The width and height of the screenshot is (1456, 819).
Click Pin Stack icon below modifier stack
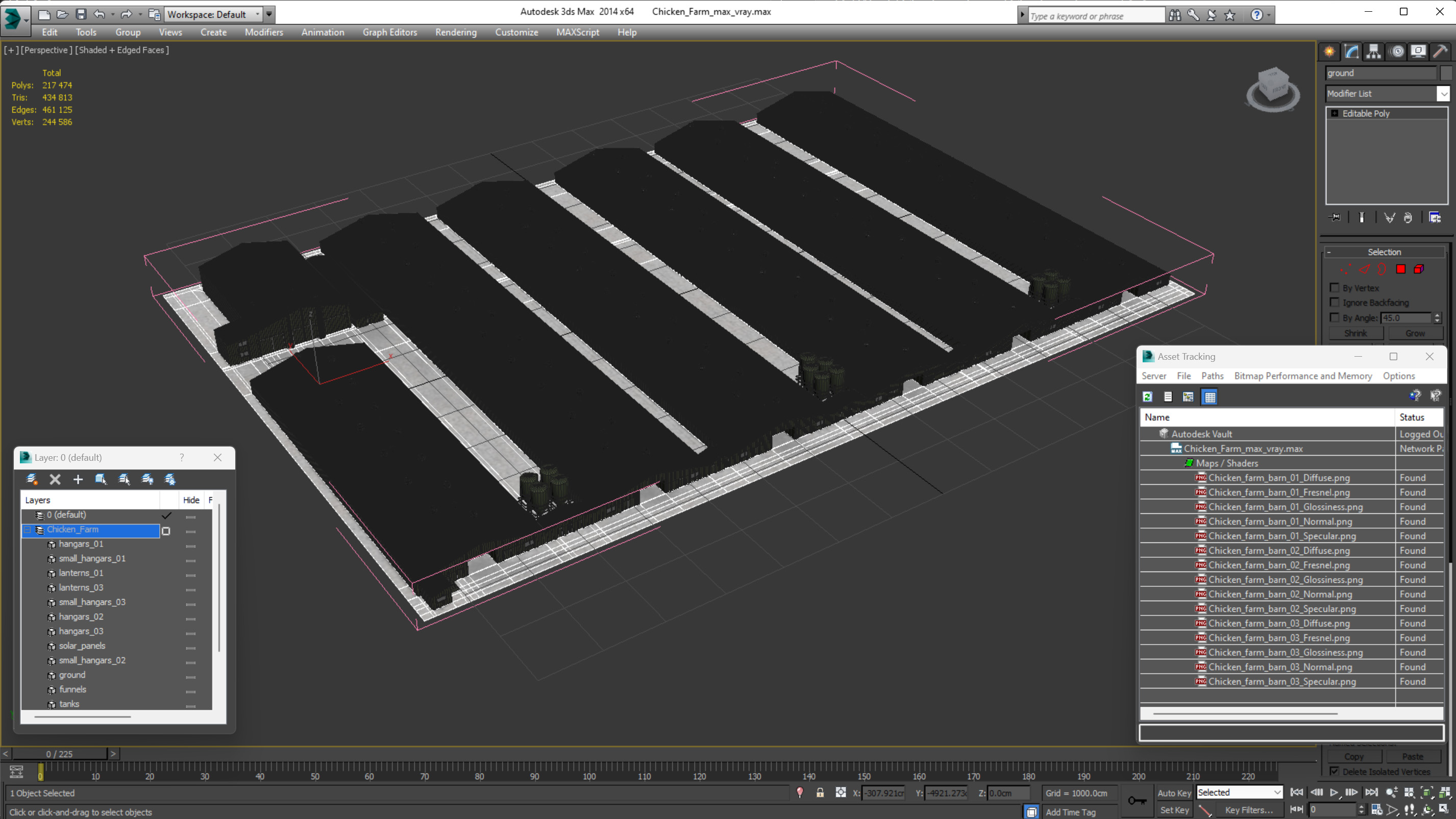pyautogui.click(x=1335, y=217)
